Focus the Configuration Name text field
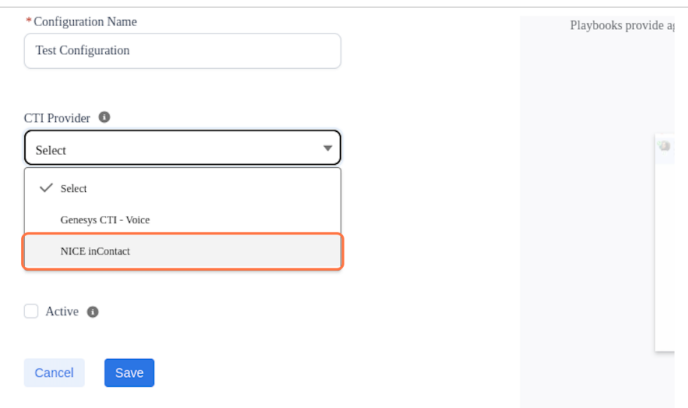Image resolution: width=688 pixels, height=408 pixels. click(181, 51)
